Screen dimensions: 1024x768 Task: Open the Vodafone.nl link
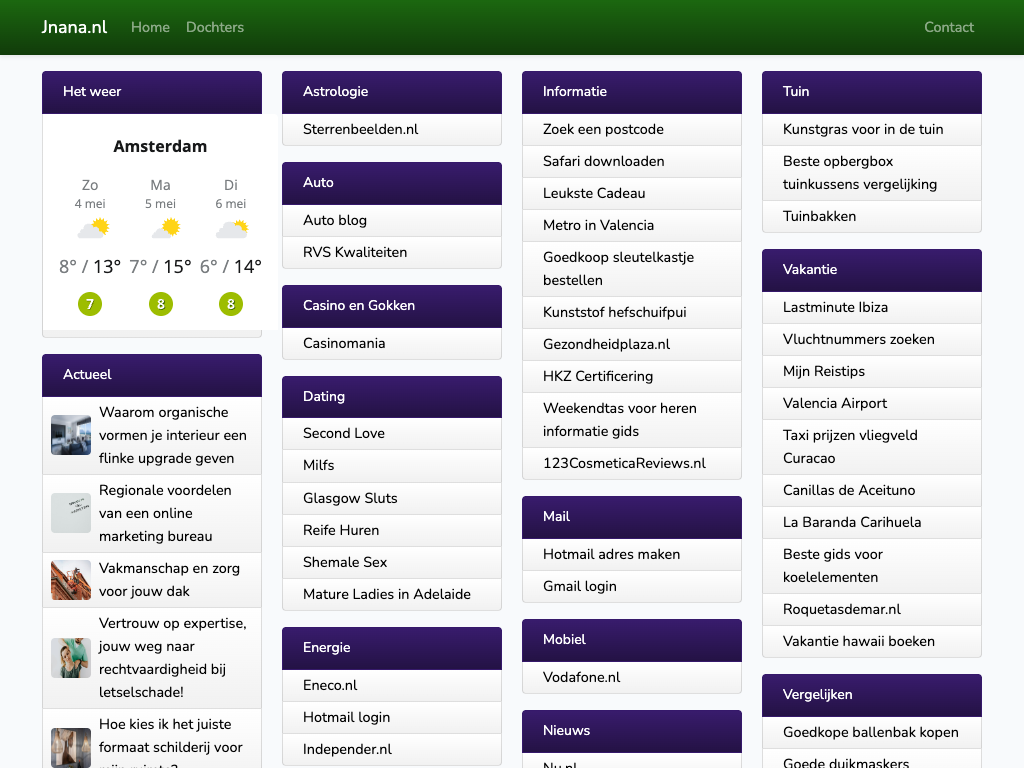click(581, 677)
